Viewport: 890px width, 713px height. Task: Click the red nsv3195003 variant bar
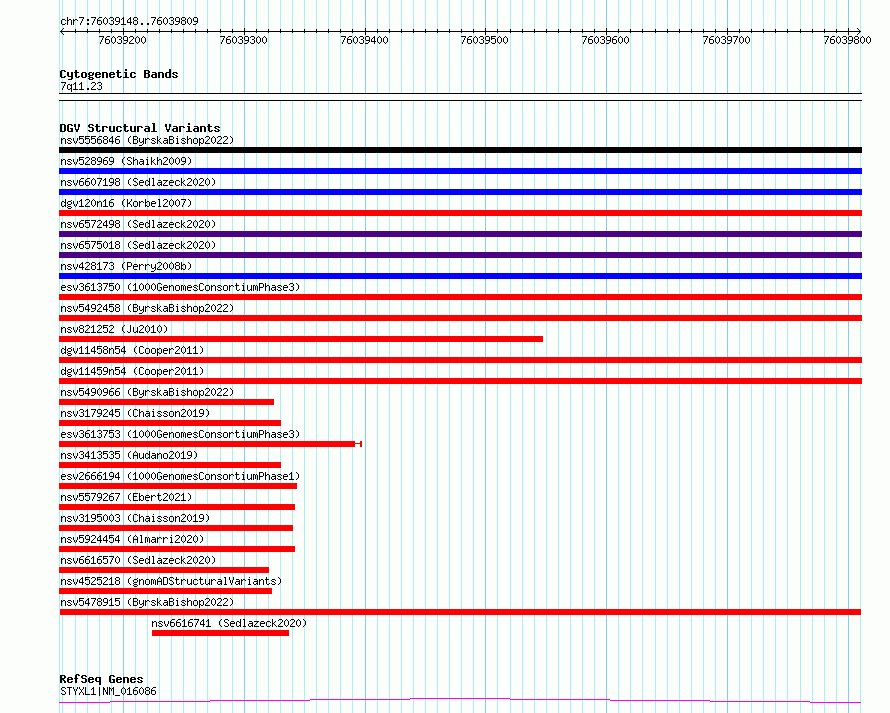[176, 528]
